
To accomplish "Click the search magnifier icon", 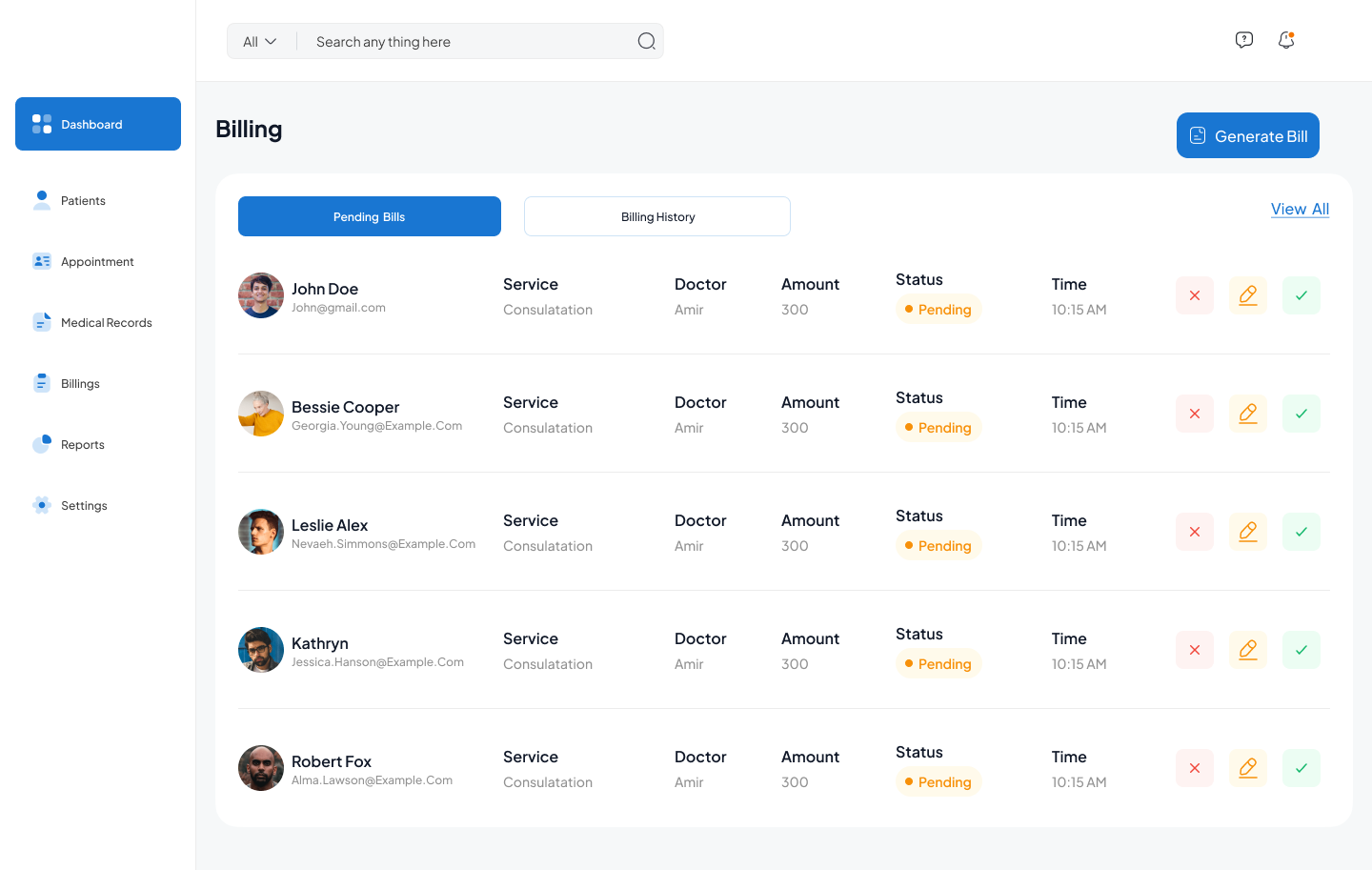I will tap(647, 41).
